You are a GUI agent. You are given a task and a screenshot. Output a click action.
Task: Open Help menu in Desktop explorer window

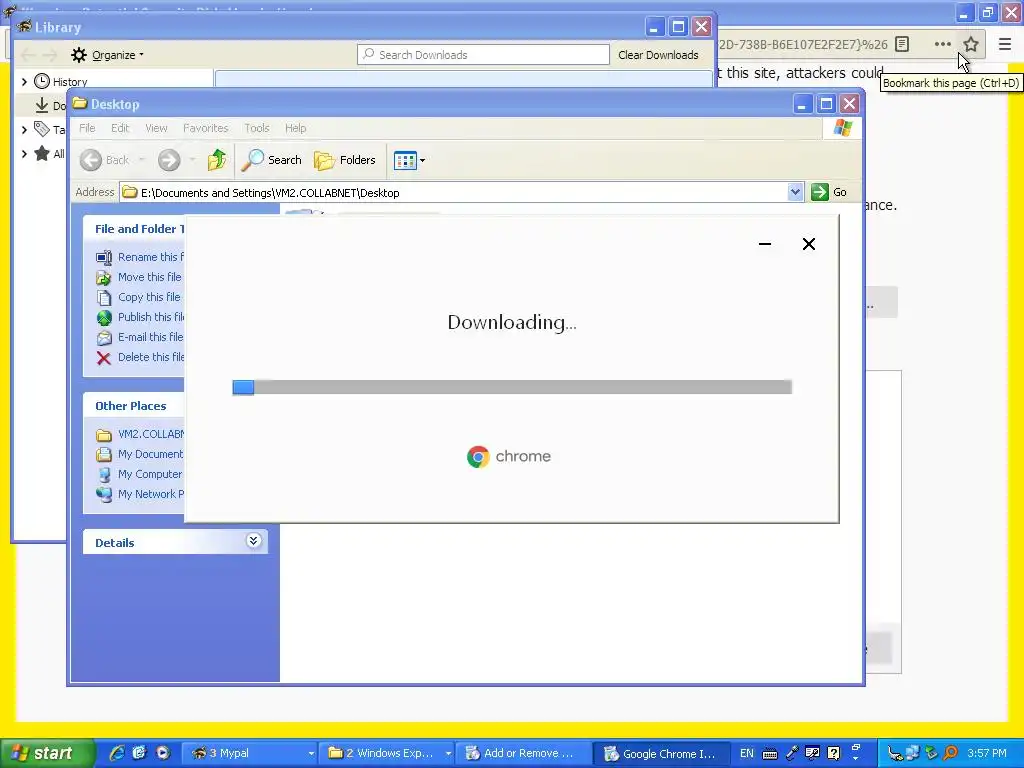pyautogui.click(x=295, y=128)
